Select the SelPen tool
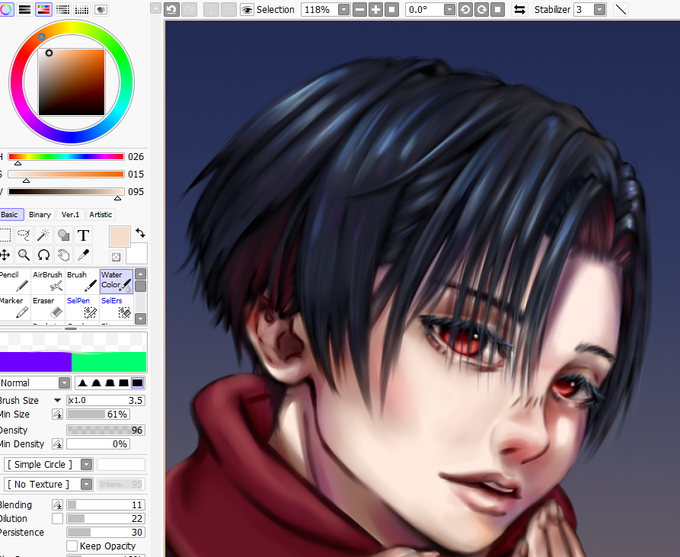 pyautogui.click(x=82, y=307)
